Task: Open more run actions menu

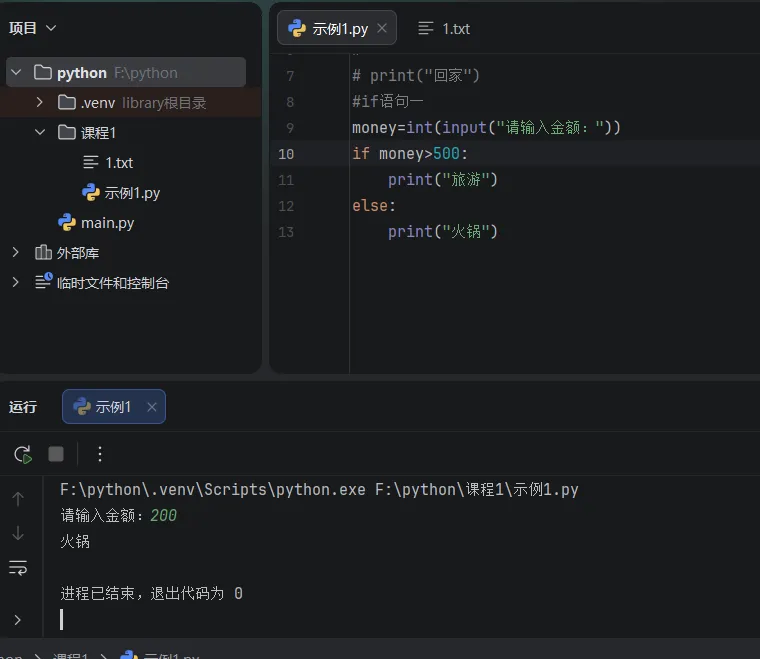Action: (x=100, y=455)
